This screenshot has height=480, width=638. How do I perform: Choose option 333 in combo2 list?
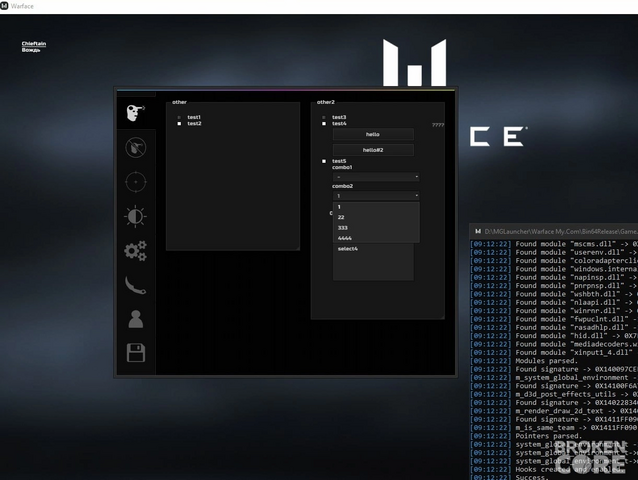pyautogui.click(x=376, y=228)
